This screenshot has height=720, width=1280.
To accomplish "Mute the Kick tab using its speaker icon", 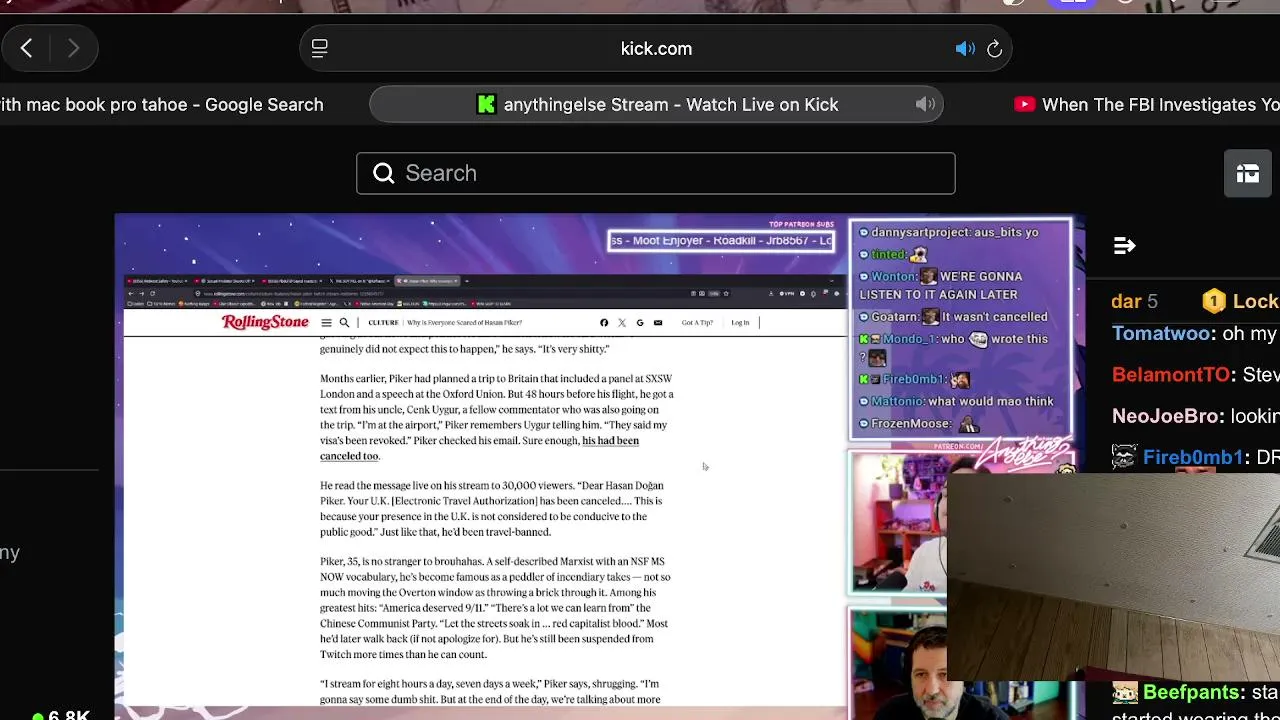I will point(926,104).
